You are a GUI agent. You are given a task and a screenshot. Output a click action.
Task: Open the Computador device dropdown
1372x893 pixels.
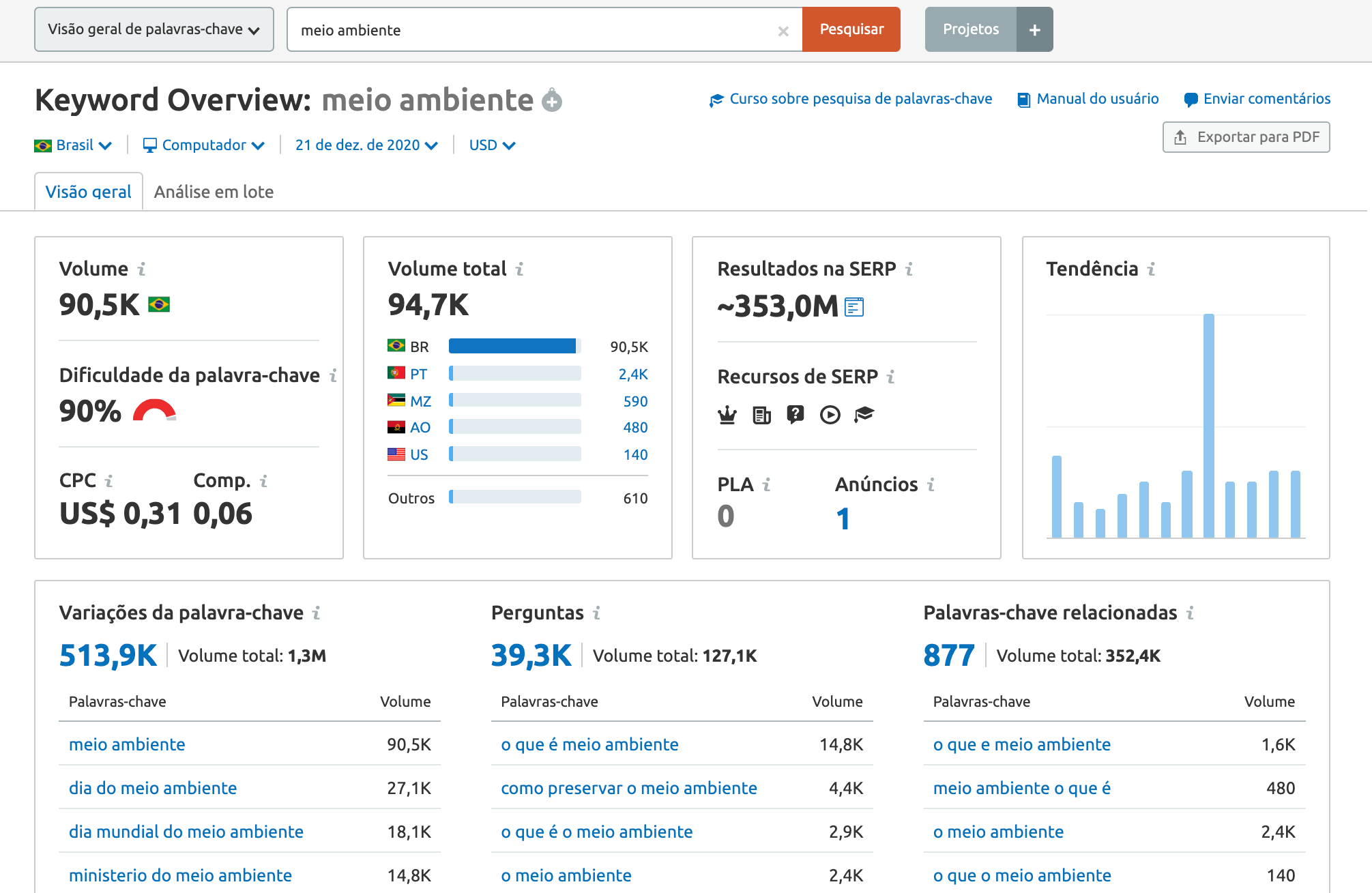coord(203,145)
